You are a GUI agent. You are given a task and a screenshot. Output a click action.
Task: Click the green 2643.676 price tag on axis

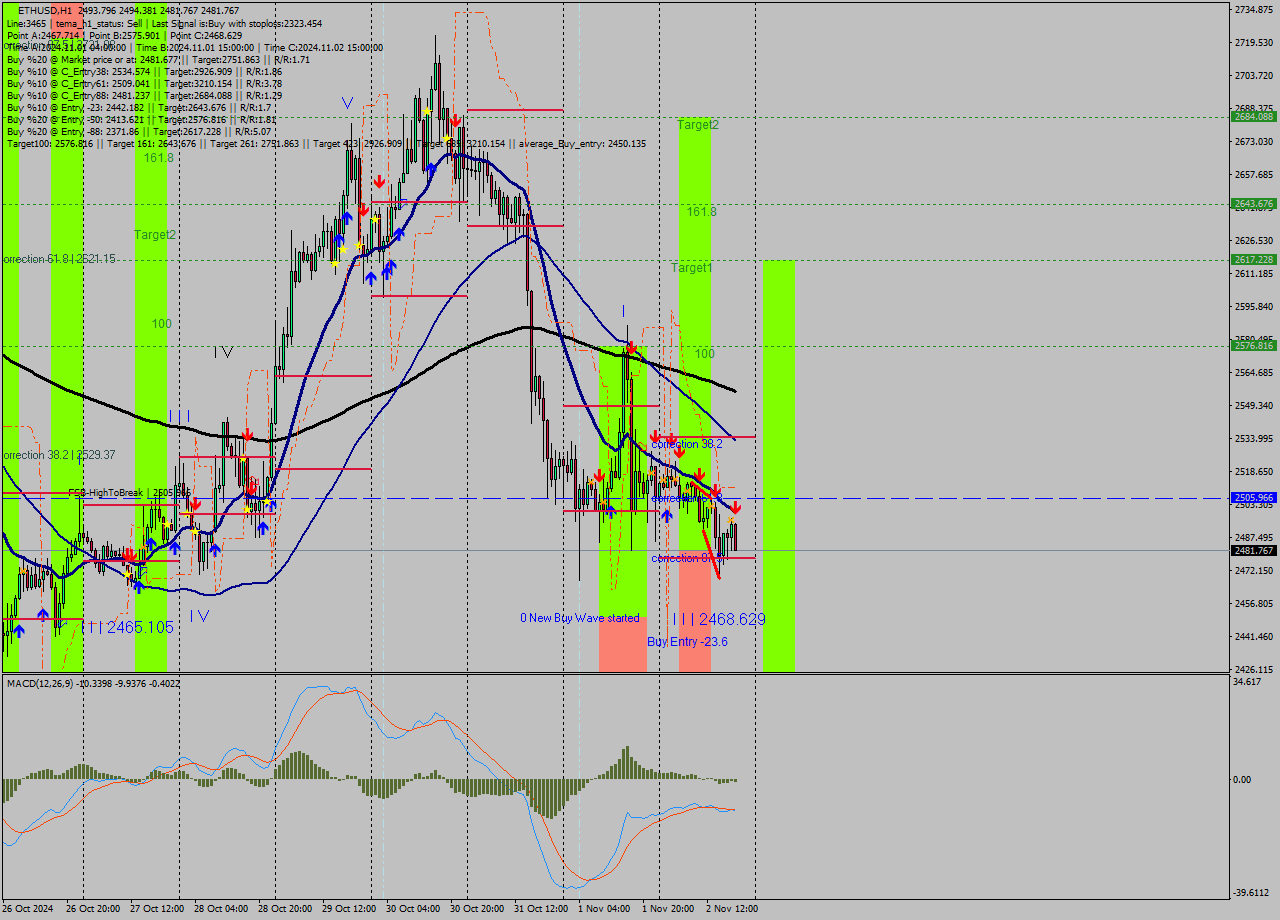(1253, 204)
